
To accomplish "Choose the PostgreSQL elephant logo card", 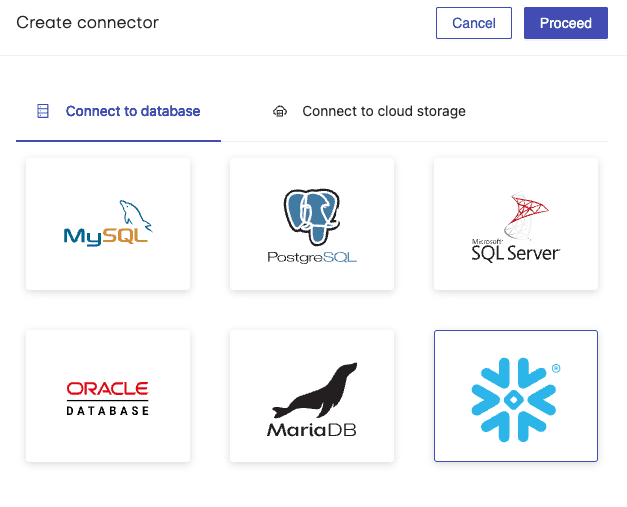I will click(312, 224).
